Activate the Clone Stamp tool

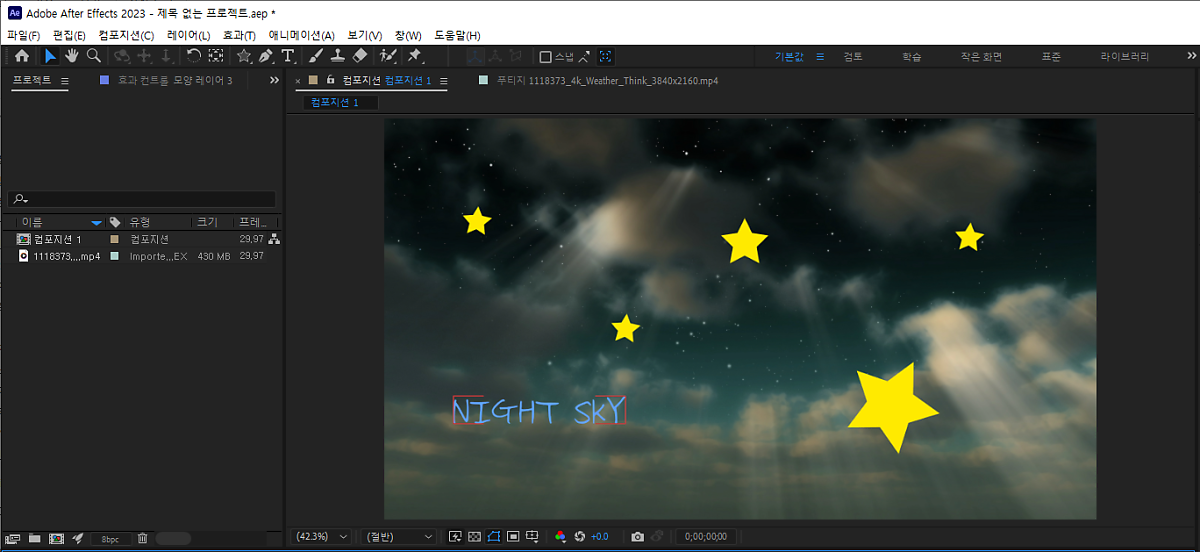338,57
